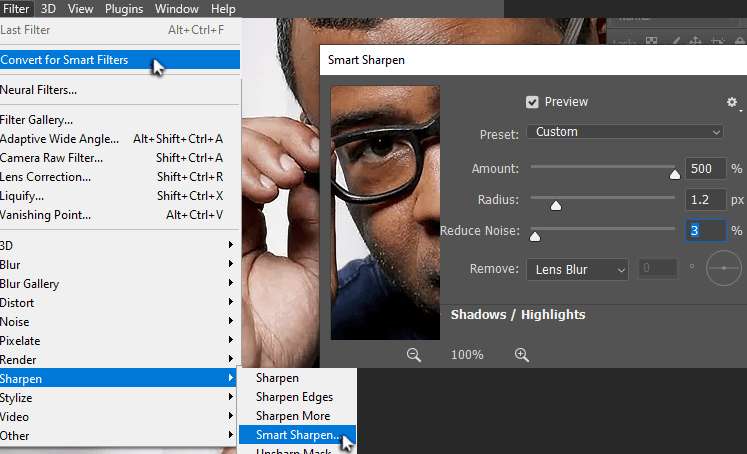
Task: Open Neural Filters from the Filter menu
Action: (39, 90)
